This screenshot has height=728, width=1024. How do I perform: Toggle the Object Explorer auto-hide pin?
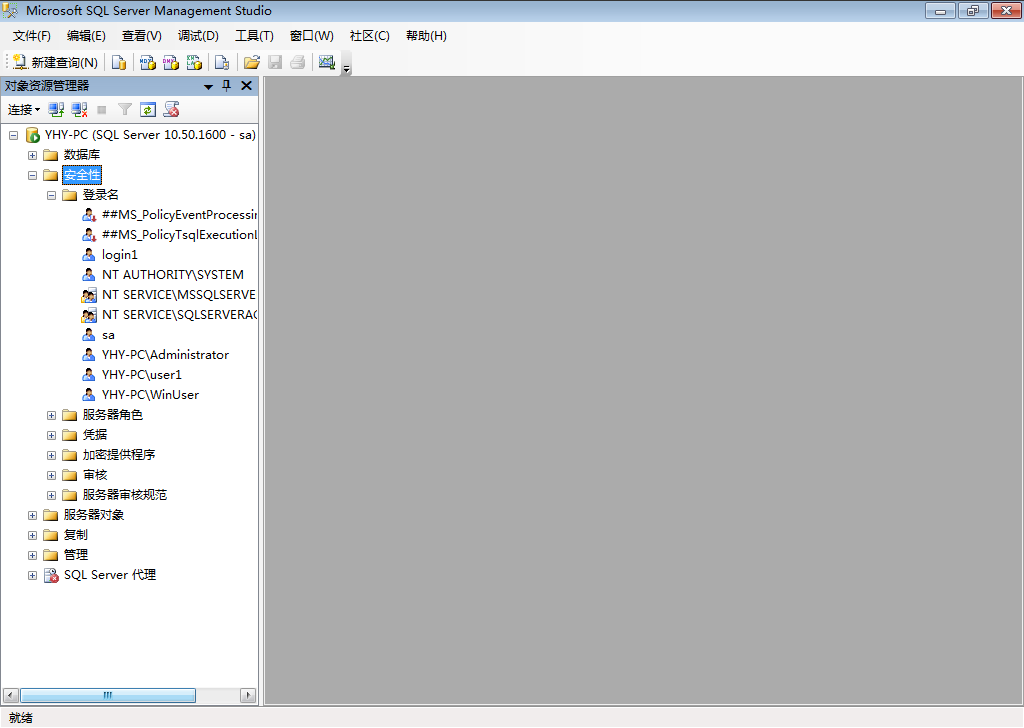tap(227, 86)
